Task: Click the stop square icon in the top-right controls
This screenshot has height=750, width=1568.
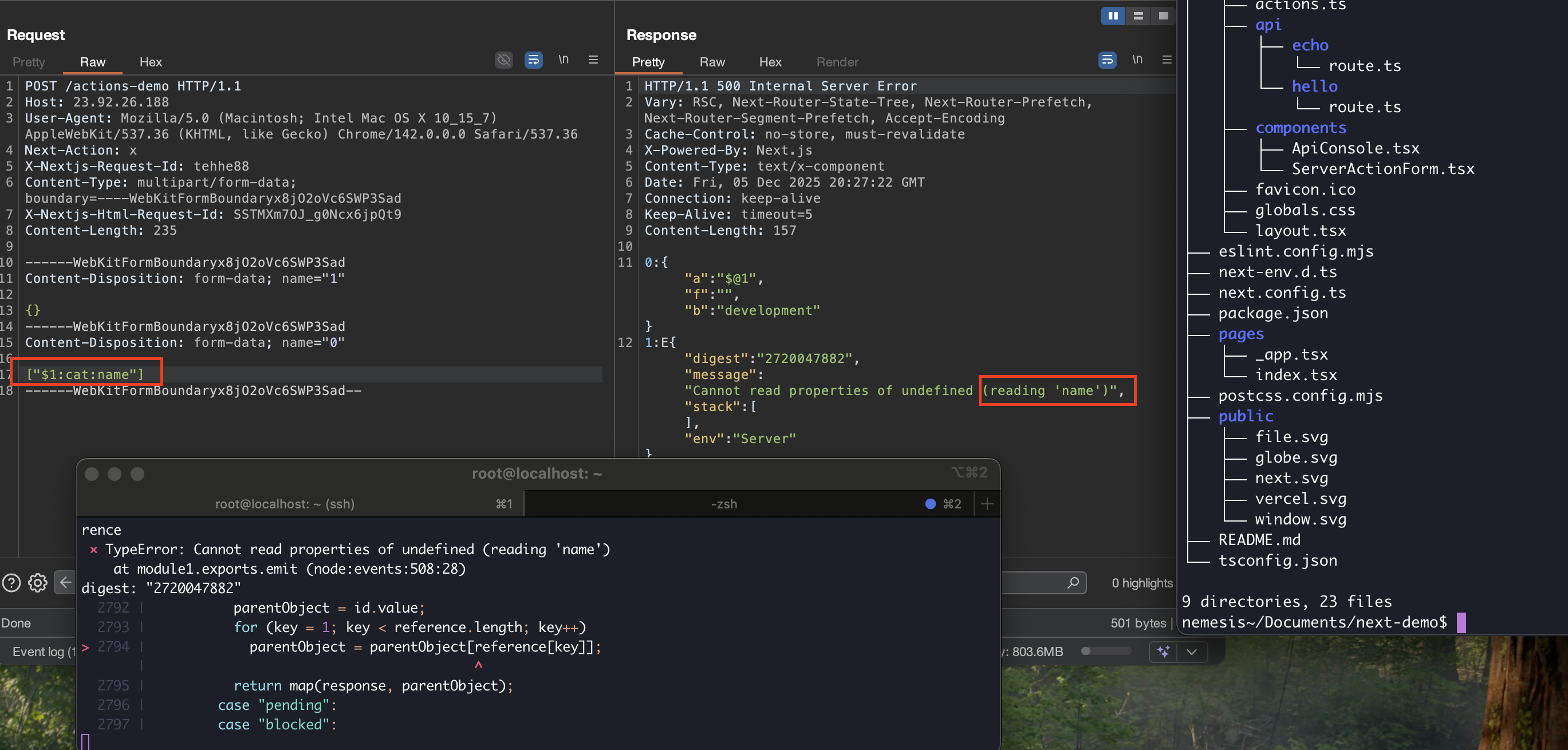Action: [x=1163, y=17]
